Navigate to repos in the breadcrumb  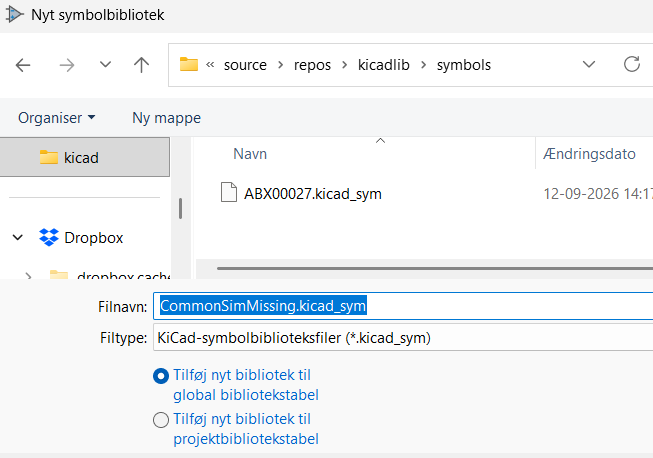(312, 65)
